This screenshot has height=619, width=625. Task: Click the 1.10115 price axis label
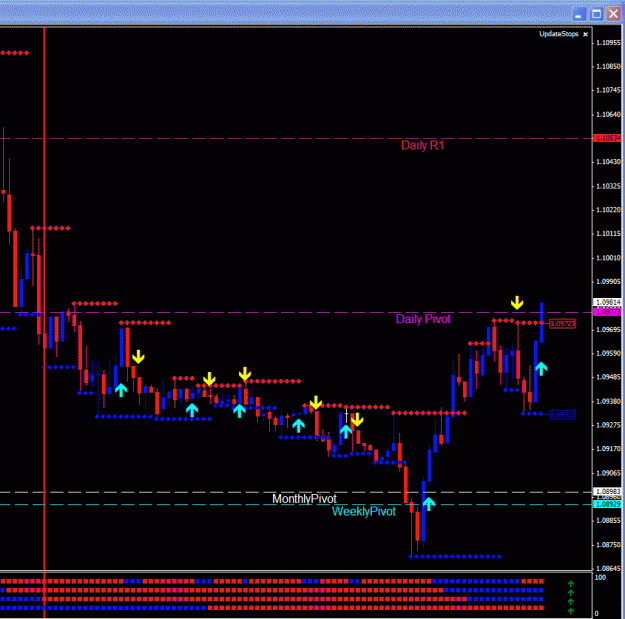pyautogui.click(x=608, y=234)
